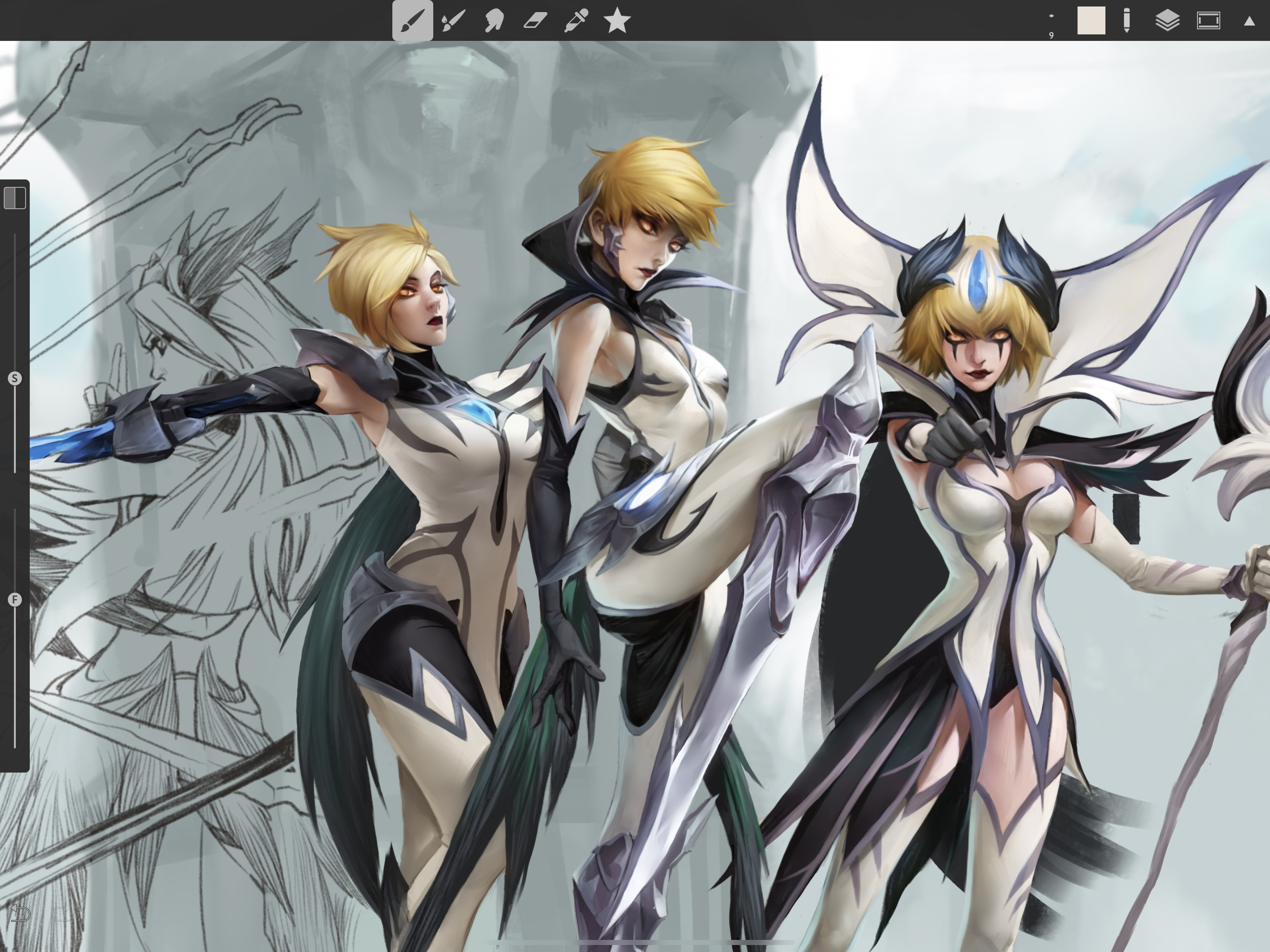Screen dimensions: 1270x952
Task: Open brush size preview showing 9
Action: pyautogui.click(x=1051, y=26)
